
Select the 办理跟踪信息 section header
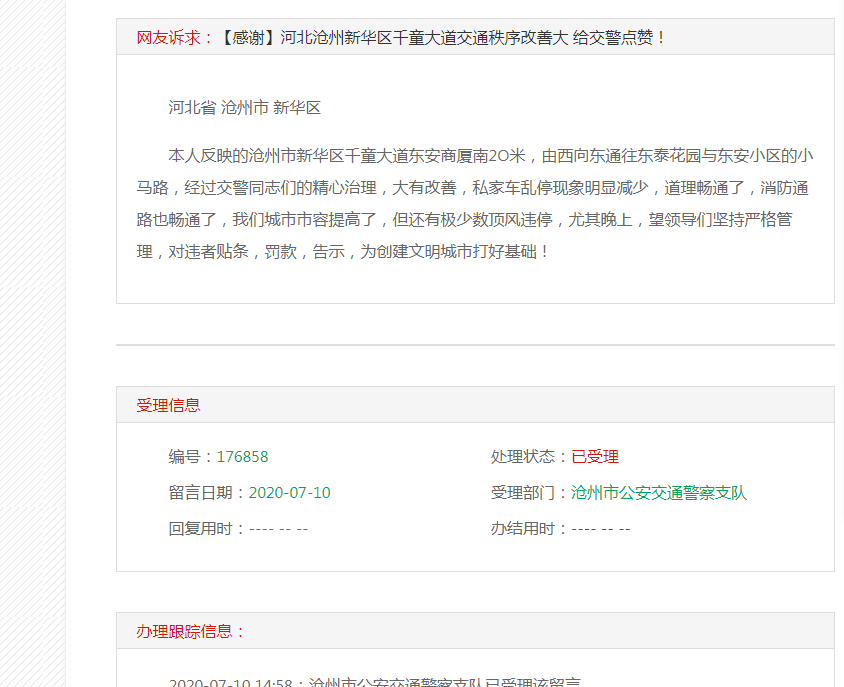pos(190,631)
